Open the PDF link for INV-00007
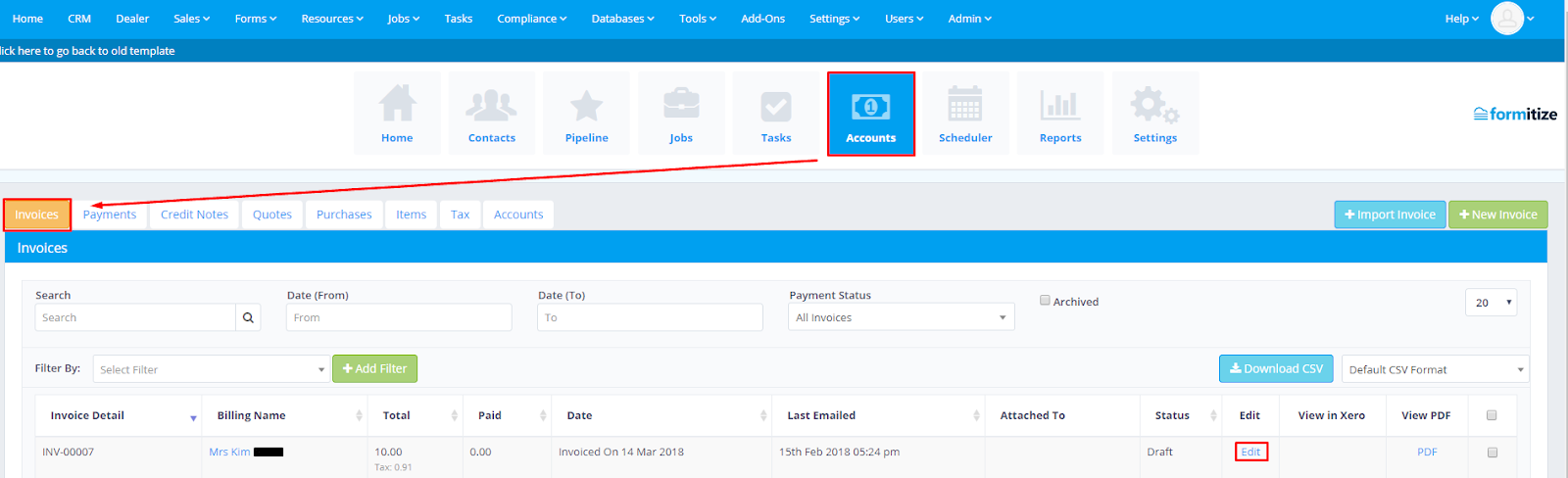 pos(1427,452)
